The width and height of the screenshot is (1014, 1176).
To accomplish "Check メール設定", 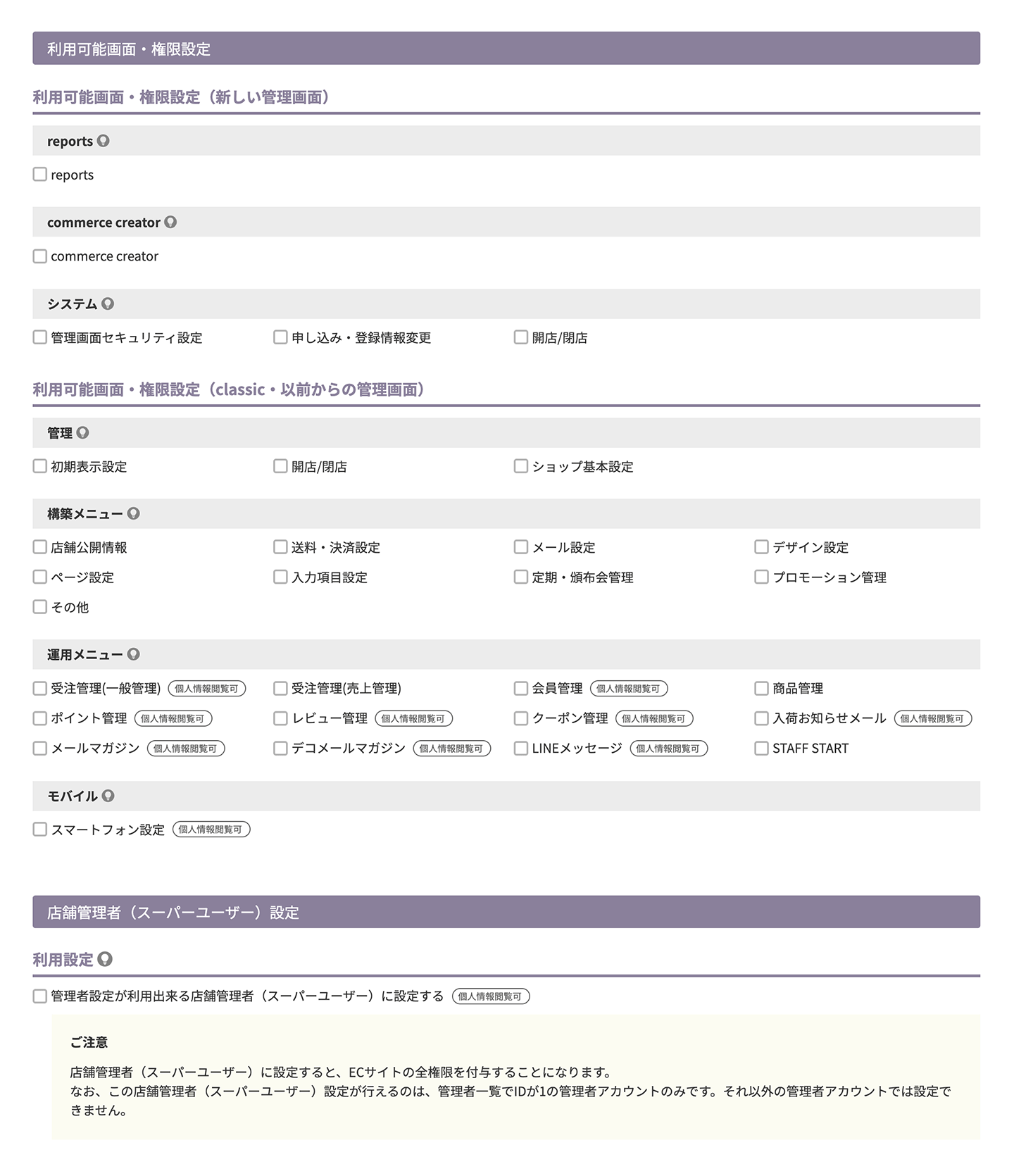I will [521, 547].
